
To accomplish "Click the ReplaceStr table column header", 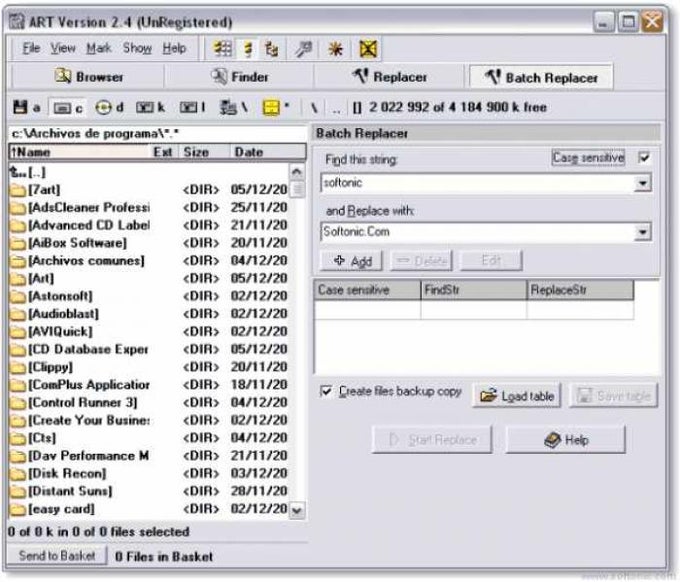I will (x=580, y=290).
